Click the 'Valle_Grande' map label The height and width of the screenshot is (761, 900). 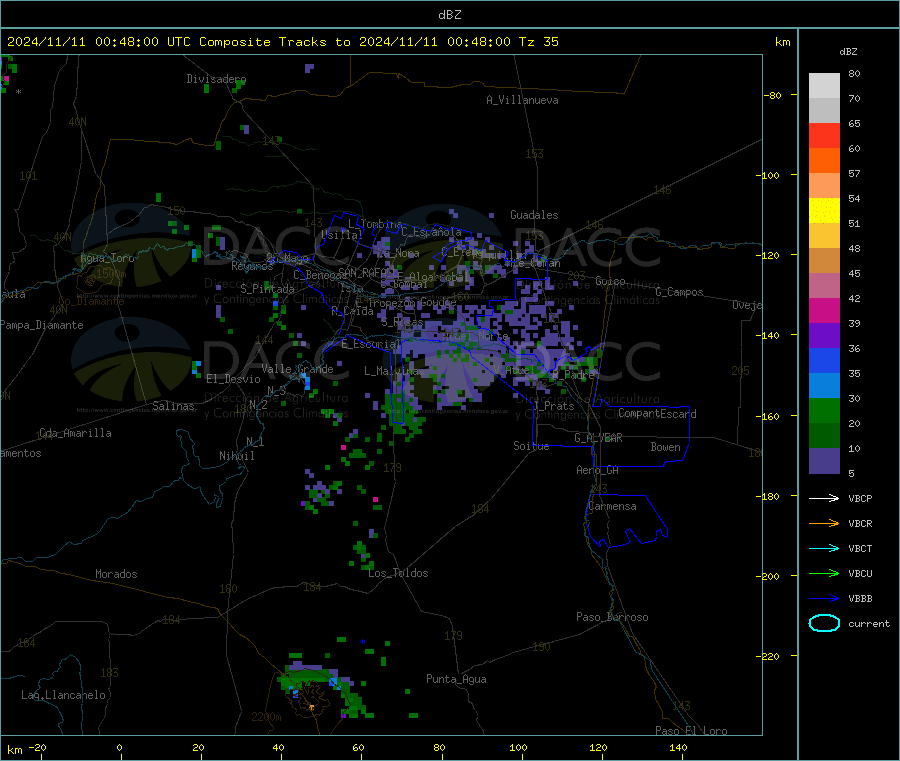pyautogui.click(x=297, y=369)
